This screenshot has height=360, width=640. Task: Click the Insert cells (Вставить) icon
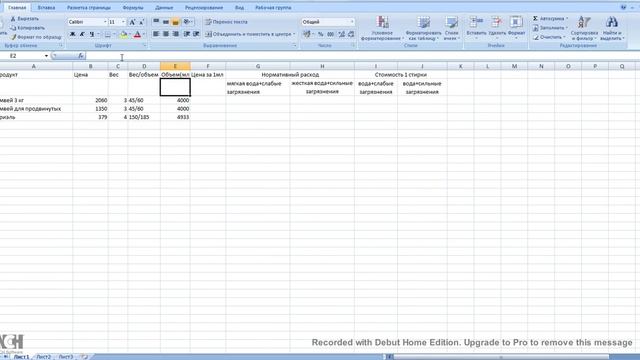point(476,23)
